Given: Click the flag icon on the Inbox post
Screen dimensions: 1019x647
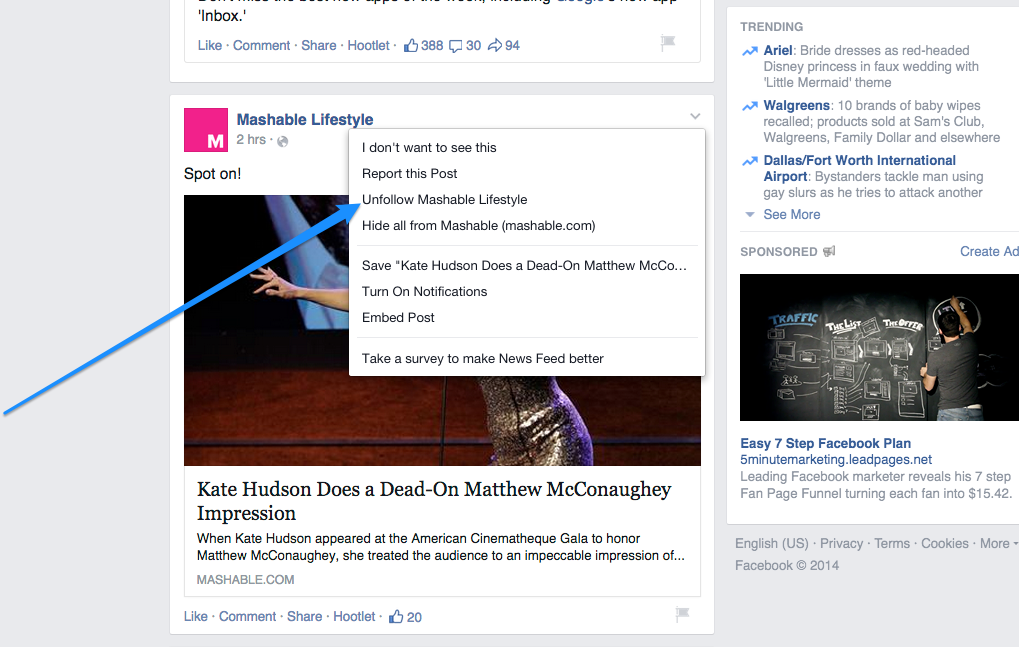Looking at the screenshot, I should [x=668, y=43].
